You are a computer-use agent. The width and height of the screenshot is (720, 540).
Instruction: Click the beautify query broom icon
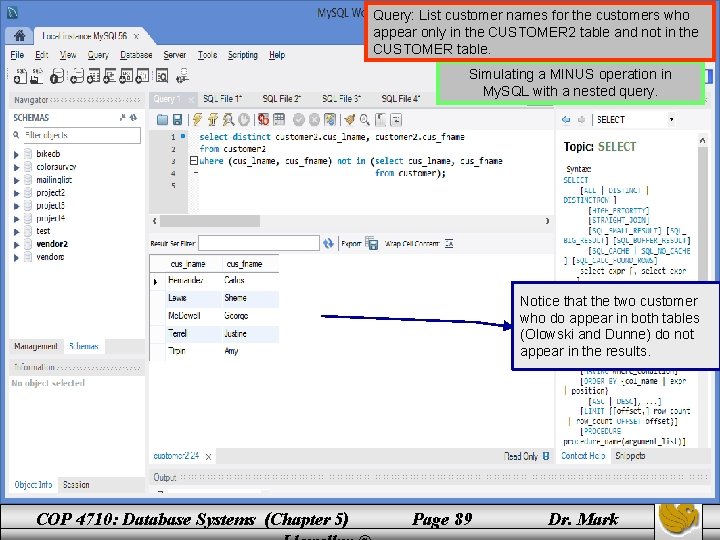[349, 120]
